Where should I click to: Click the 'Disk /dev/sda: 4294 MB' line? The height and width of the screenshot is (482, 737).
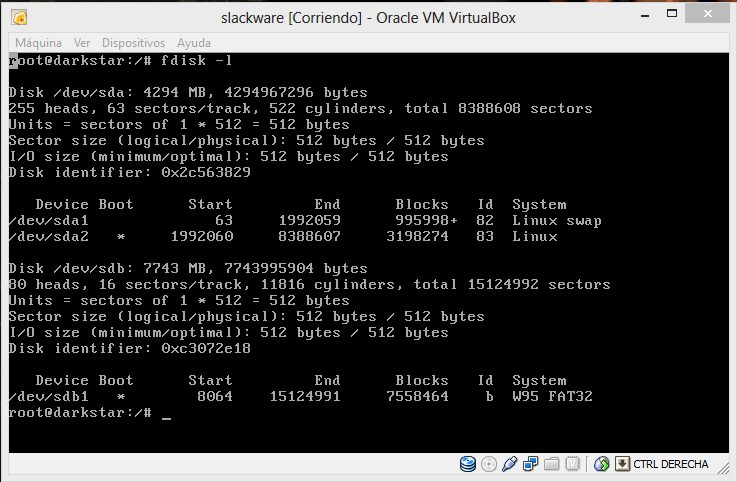tap(188, 93)
